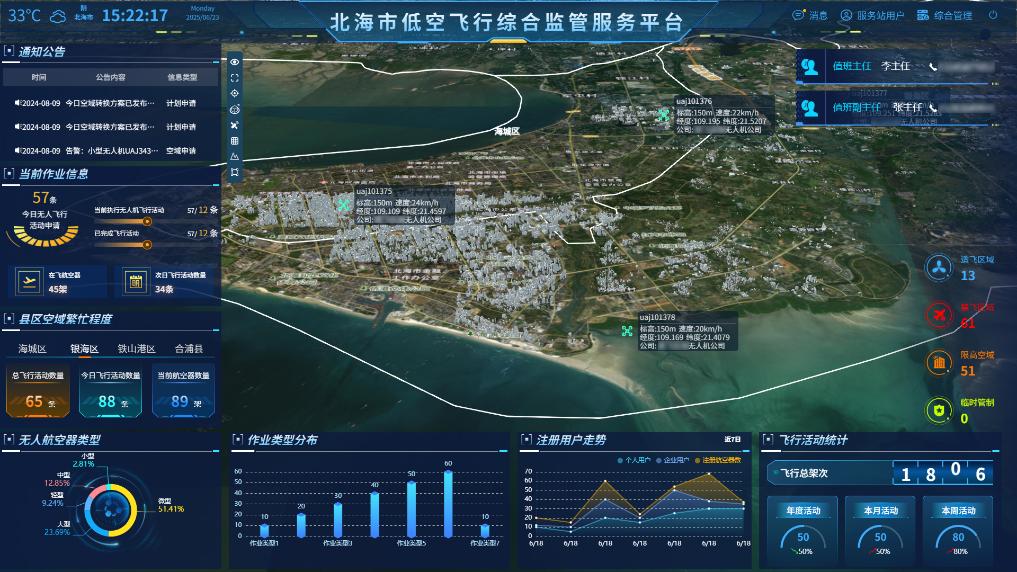Screen dimensions: 1017x572
Task: Click the drone marker for uaj101375
Action: 345,205
